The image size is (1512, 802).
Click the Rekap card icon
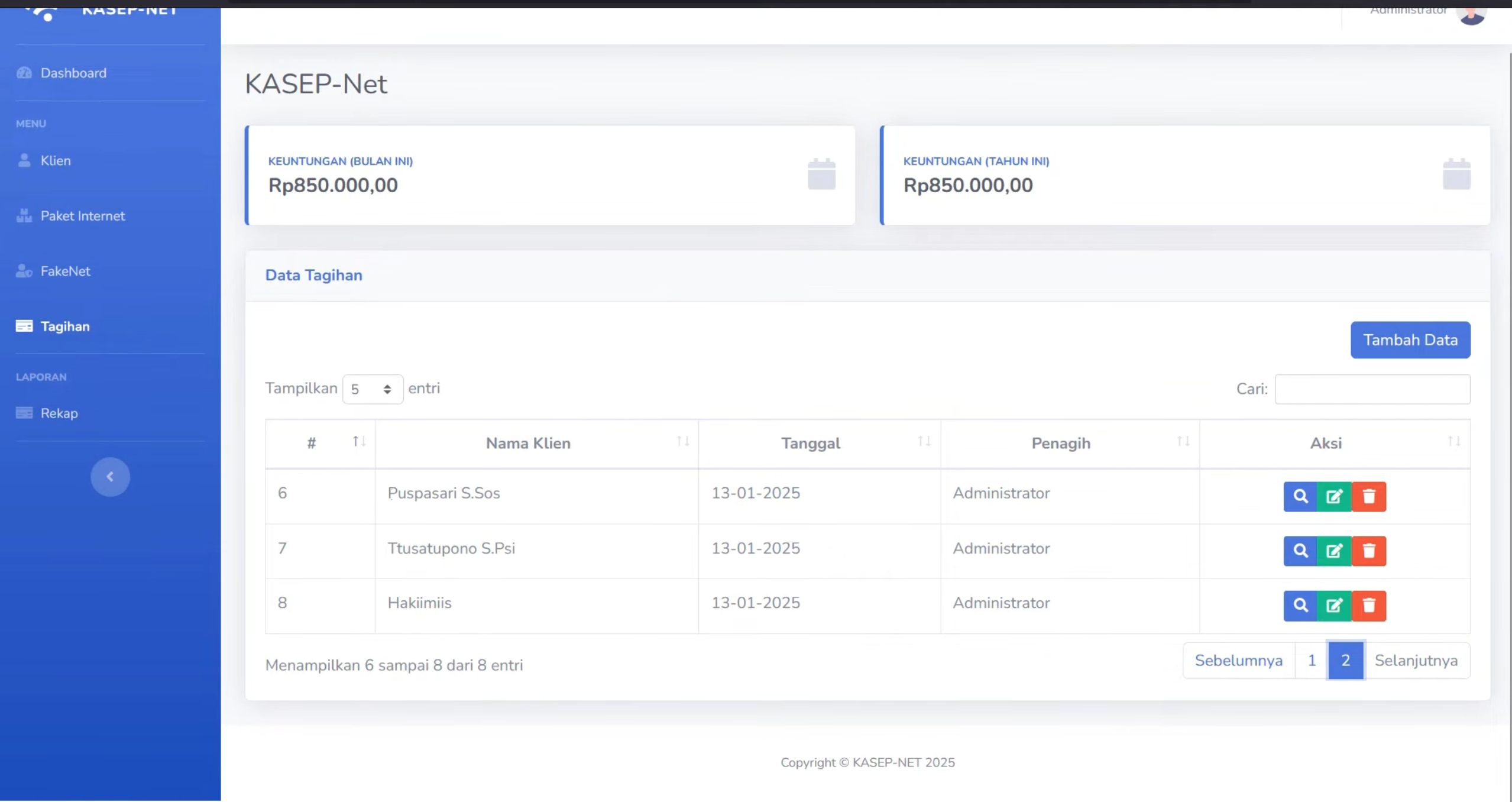24,413
